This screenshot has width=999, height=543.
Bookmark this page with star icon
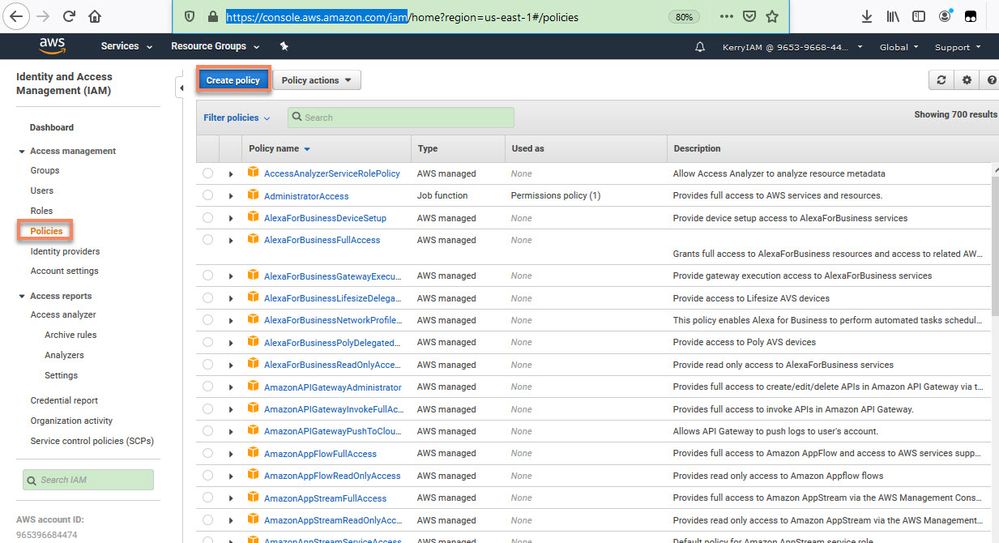[x=772, y=17]
